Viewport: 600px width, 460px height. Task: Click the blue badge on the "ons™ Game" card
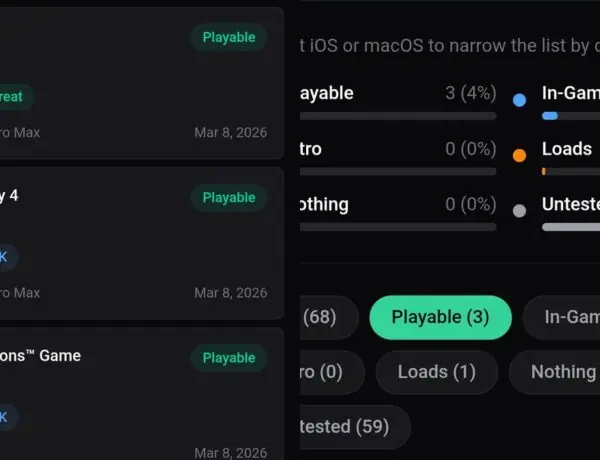point(6,417)
